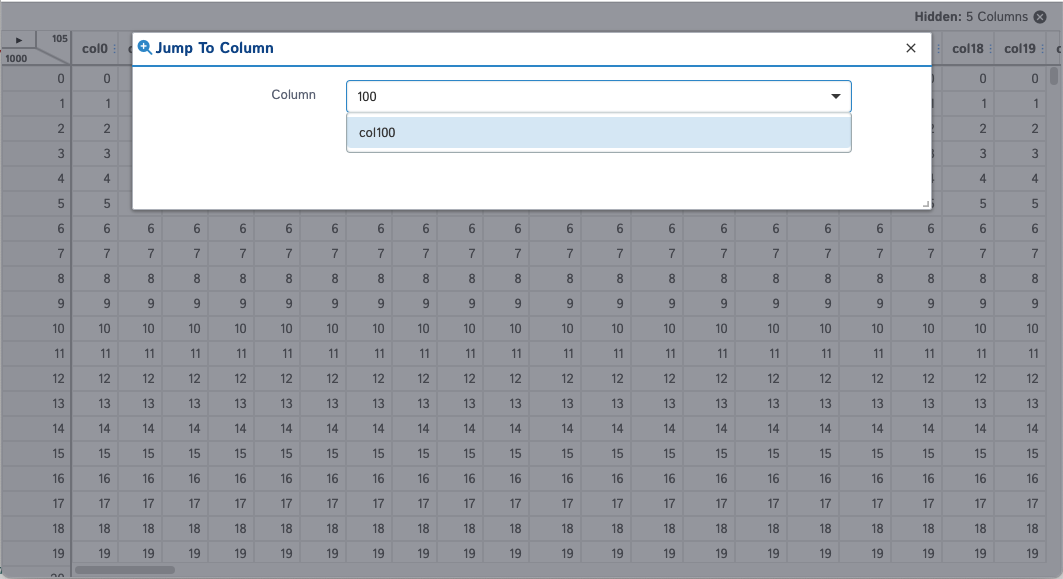Open col19 column menu handle
This screenshot has width=1063, height=579.
click(1043, 49)
